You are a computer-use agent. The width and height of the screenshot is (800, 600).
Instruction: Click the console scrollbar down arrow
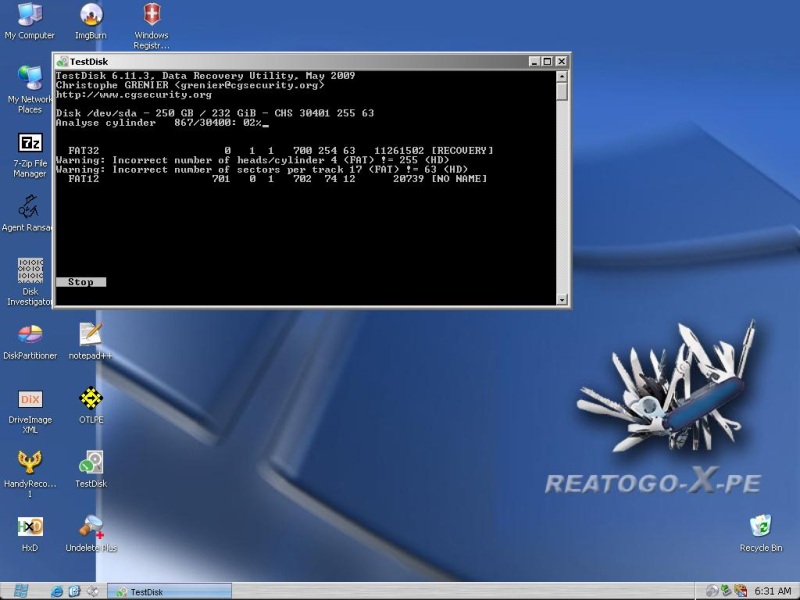coord(562,299)
